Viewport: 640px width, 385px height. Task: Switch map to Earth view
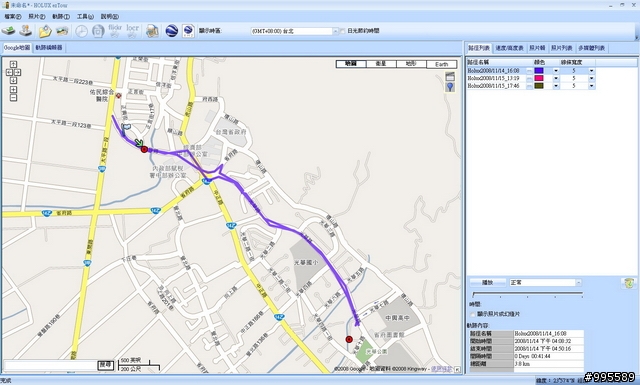point(442,64)
